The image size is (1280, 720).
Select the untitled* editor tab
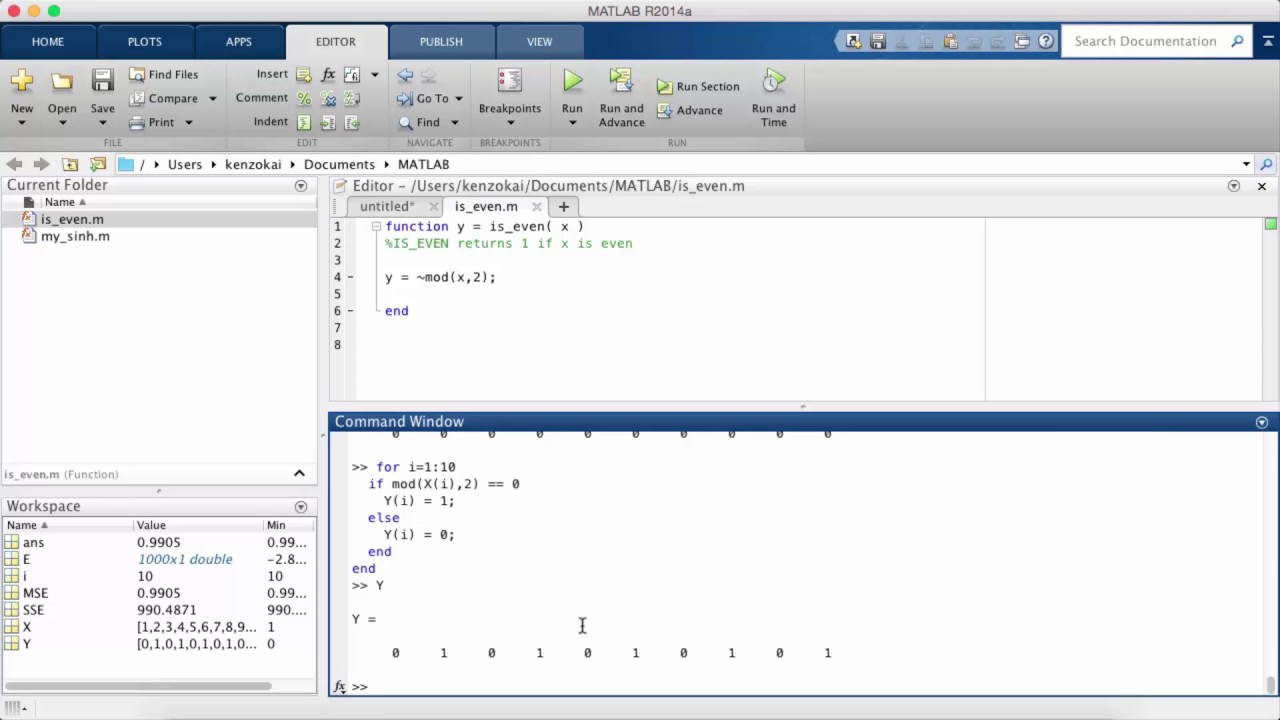click(x=387, y=206)
